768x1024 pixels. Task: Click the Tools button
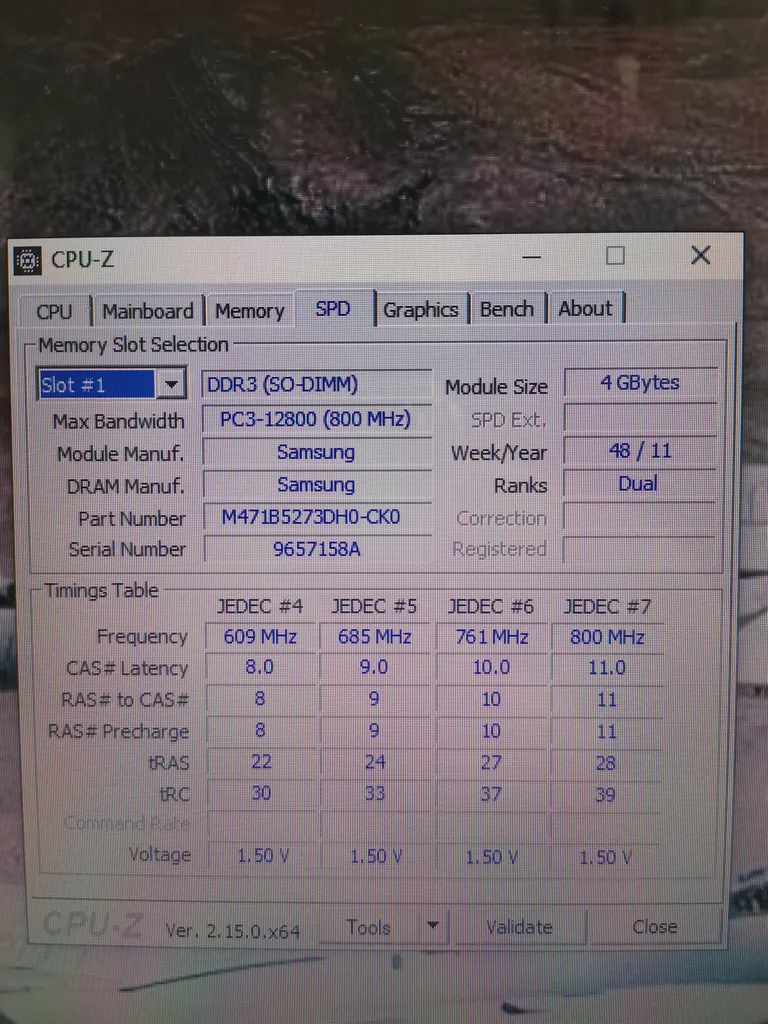pos(368,928)
